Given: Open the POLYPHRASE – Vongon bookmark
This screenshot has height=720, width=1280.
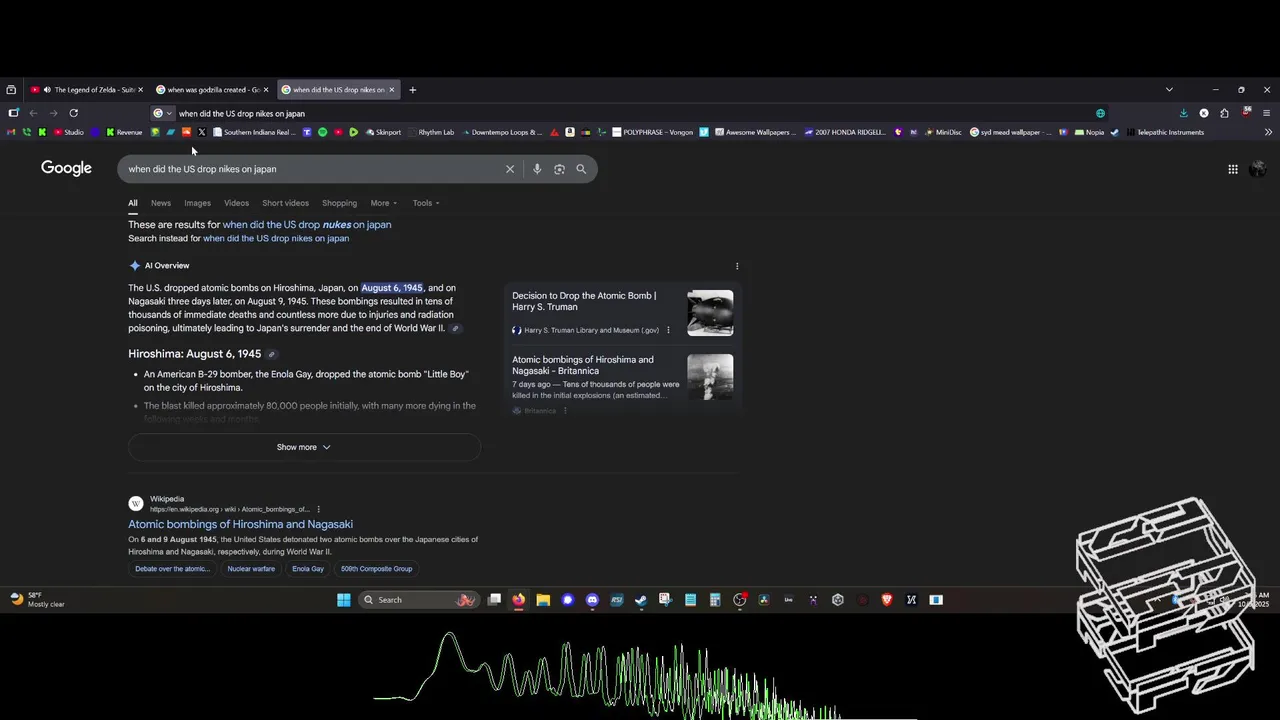Looking at the screenshot, I should pos(652,132).
